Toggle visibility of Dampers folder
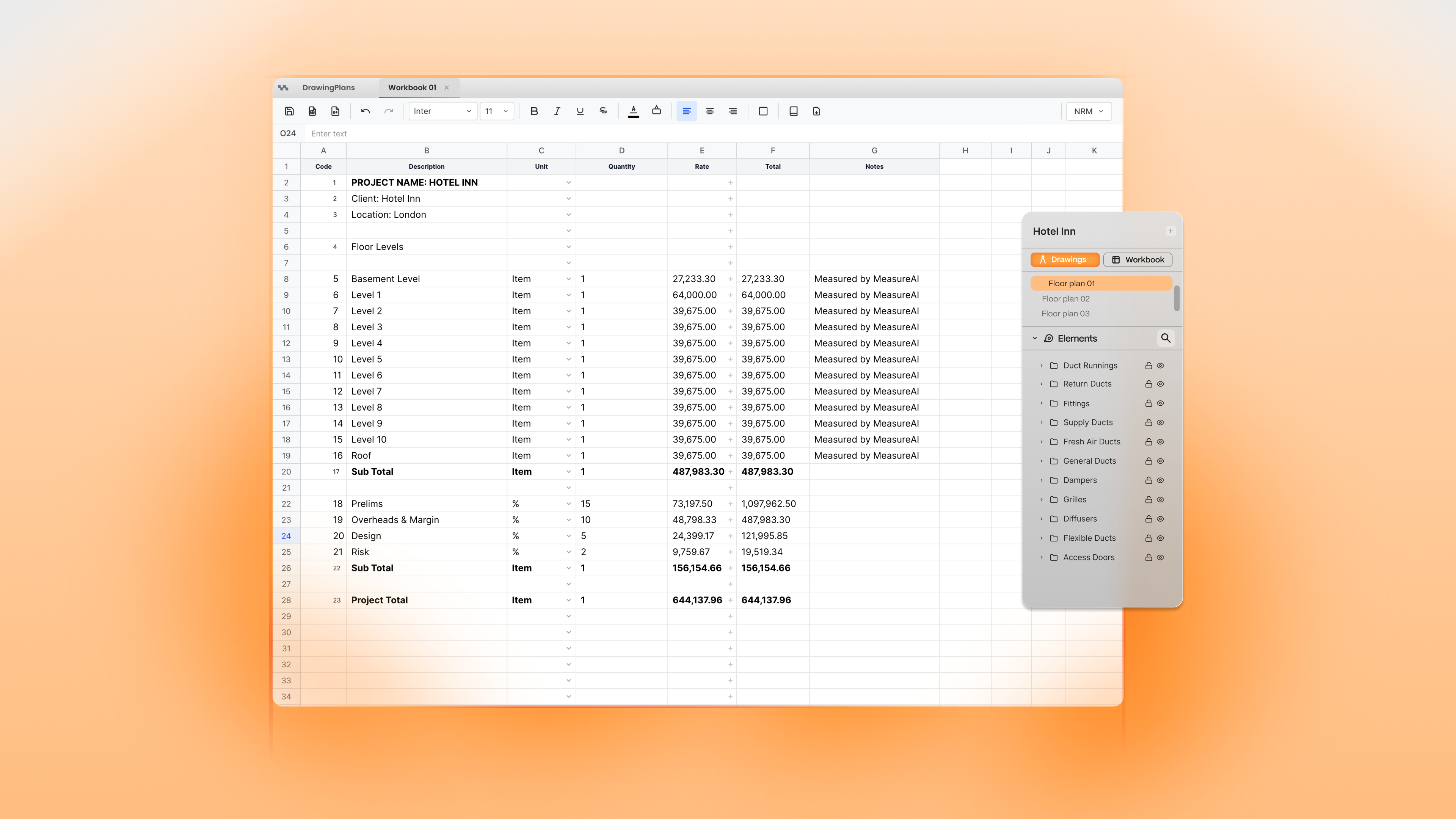1456x819 pixels. click(x=1160, y=480)
